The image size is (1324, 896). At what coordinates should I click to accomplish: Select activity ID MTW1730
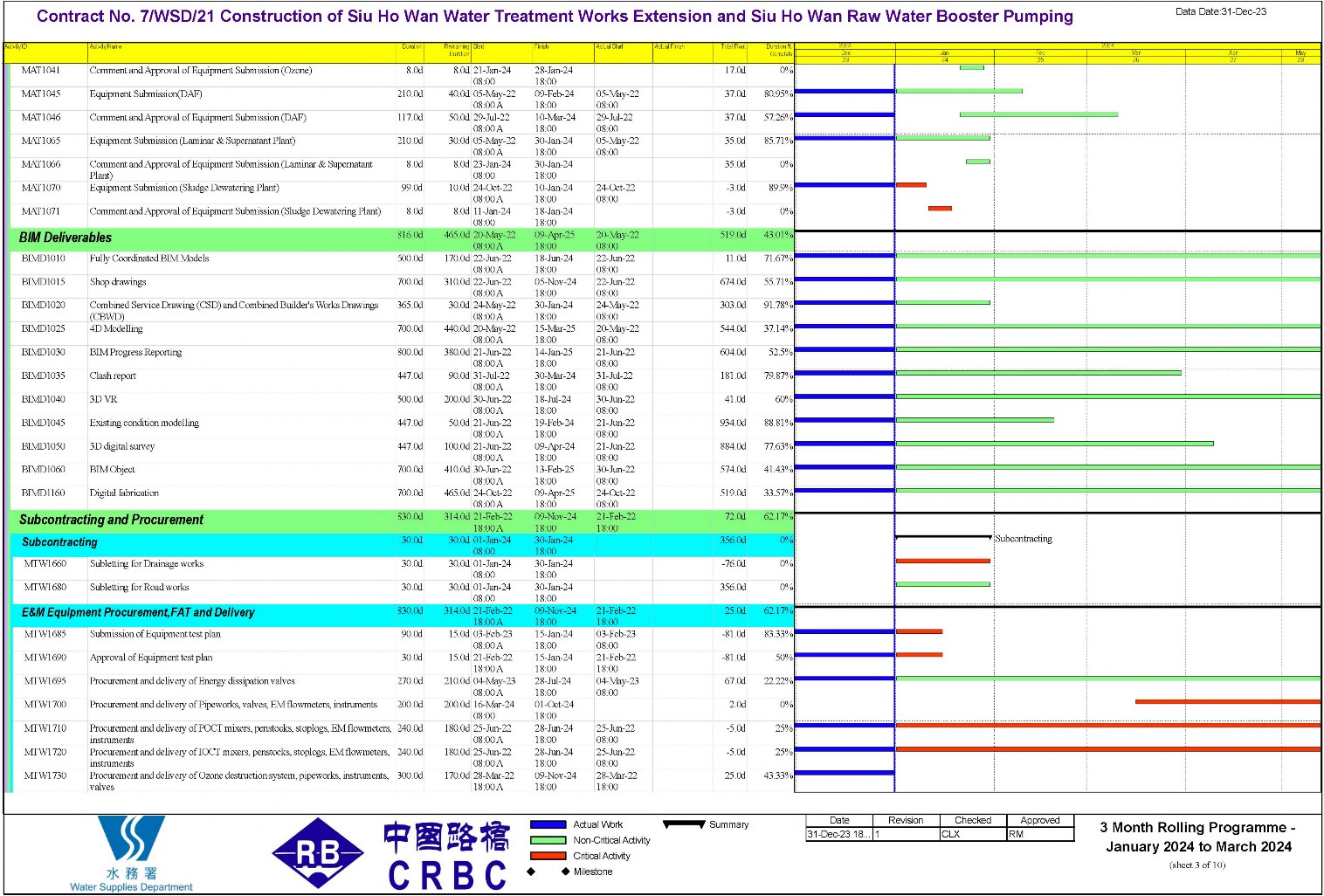click(x=45, y=775)
